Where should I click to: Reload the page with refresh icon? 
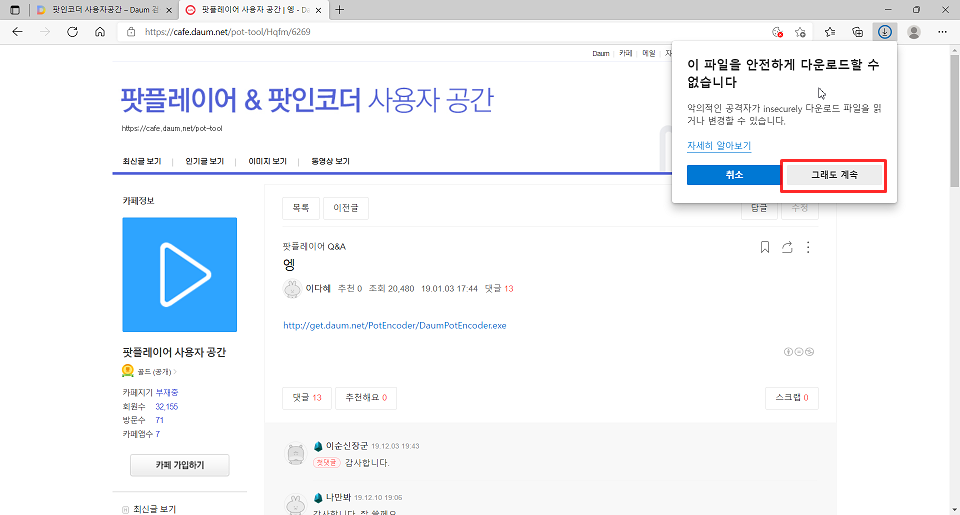(x=72, y=32)
